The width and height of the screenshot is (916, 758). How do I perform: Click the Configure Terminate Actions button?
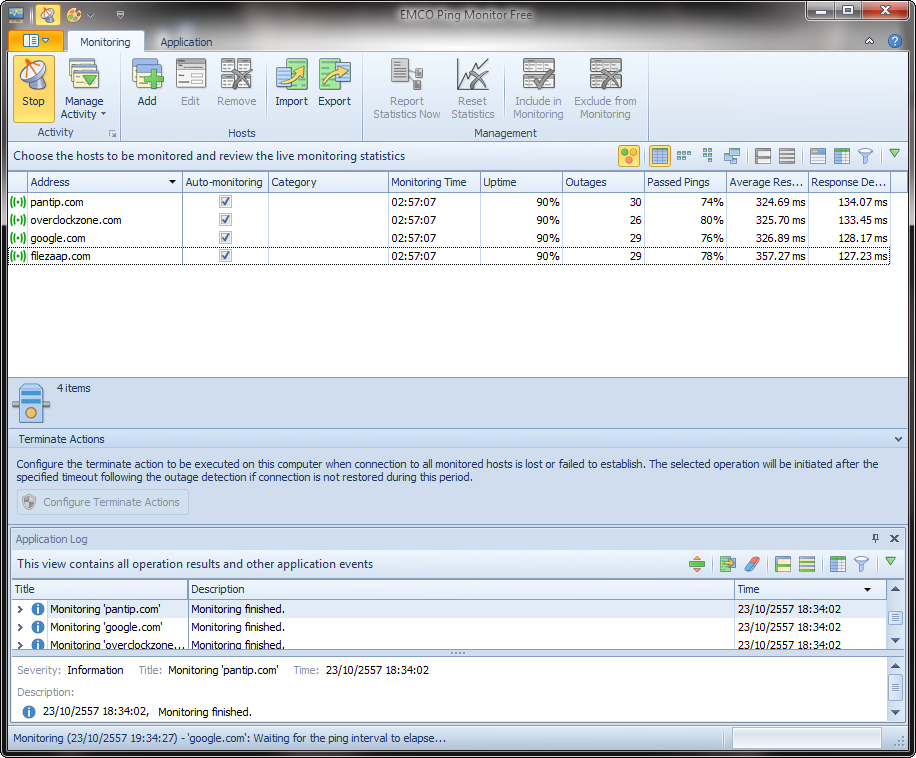[102, 502]
